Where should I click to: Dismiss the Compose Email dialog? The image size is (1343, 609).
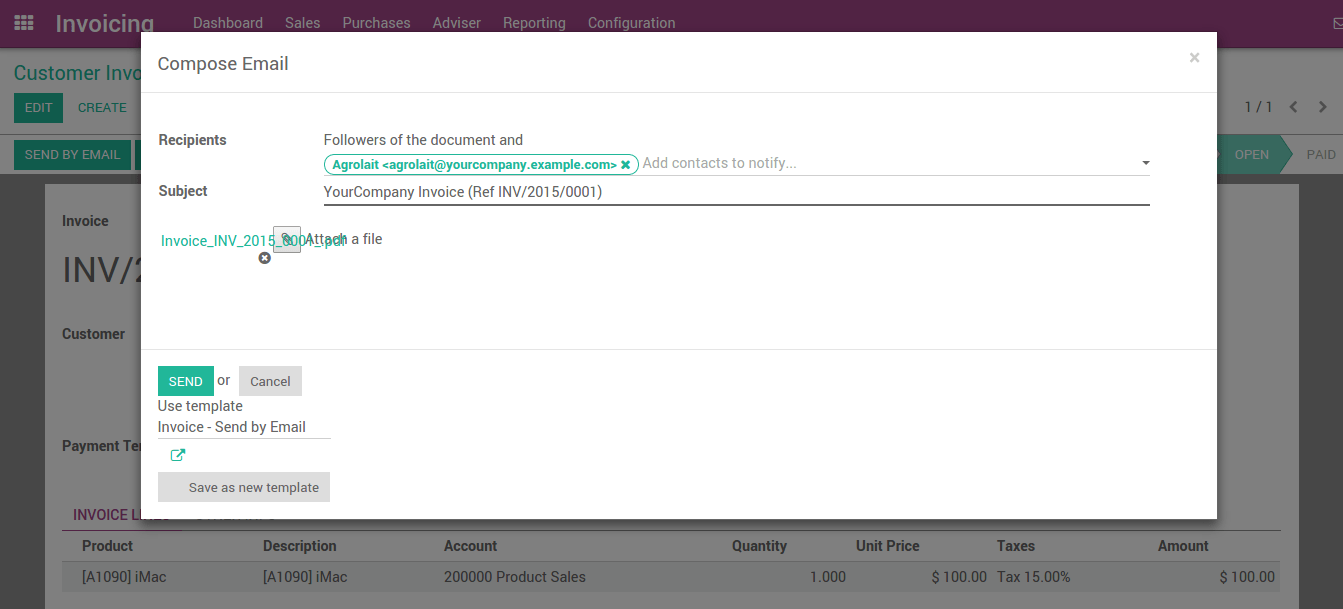[x=1194, y=57]
